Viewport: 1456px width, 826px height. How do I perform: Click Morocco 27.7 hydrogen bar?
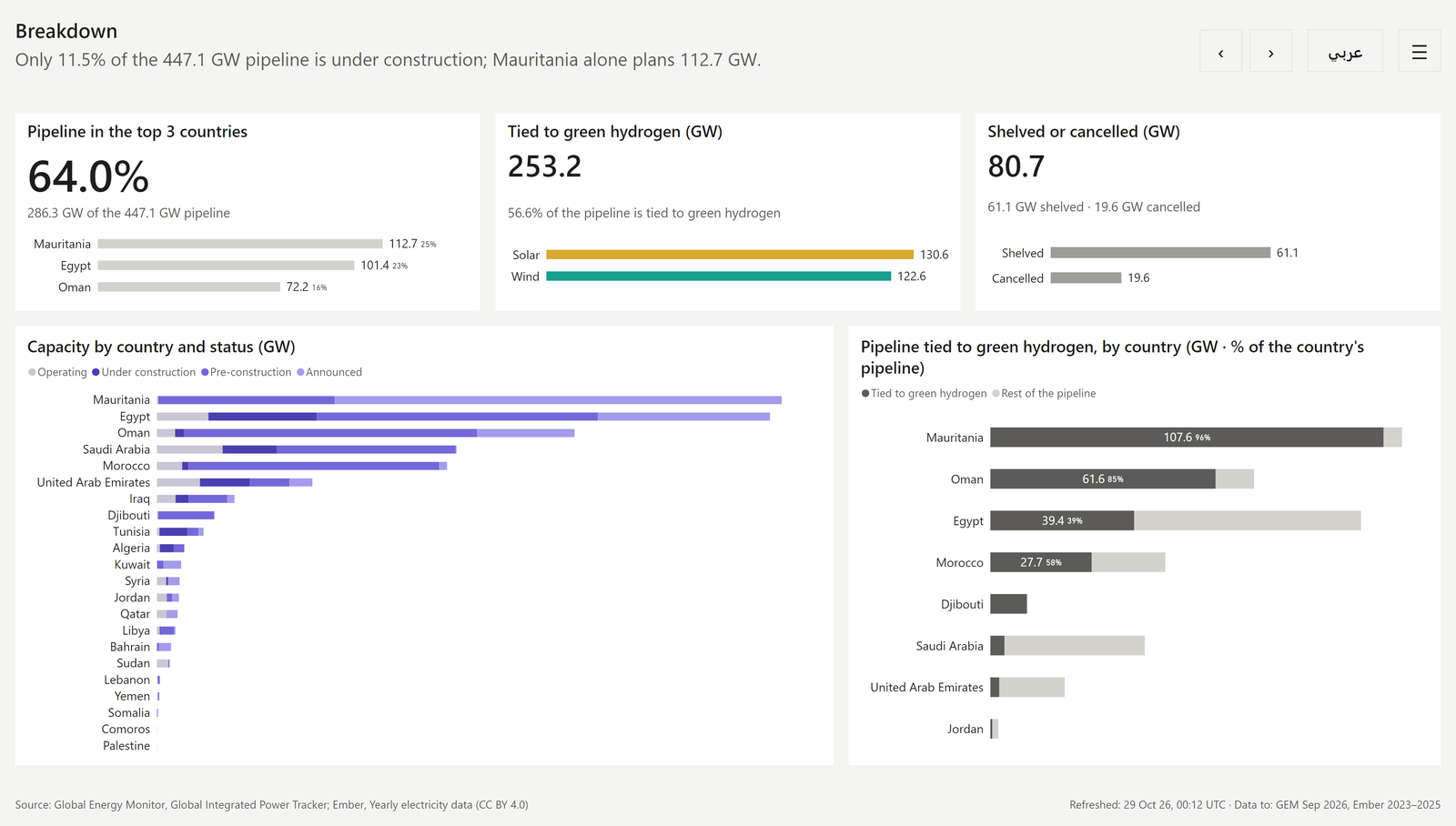[1041, 562]
